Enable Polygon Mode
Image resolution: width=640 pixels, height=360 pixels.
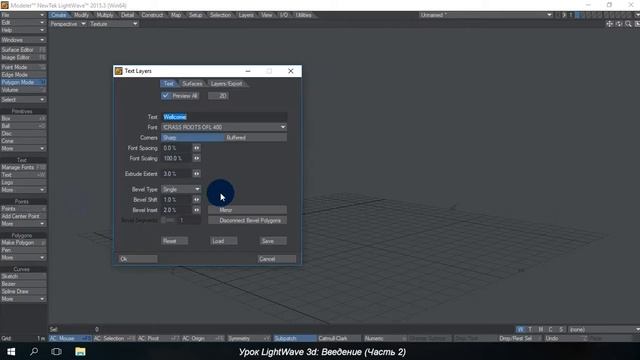pyautogui.click(x=23, y=82)
